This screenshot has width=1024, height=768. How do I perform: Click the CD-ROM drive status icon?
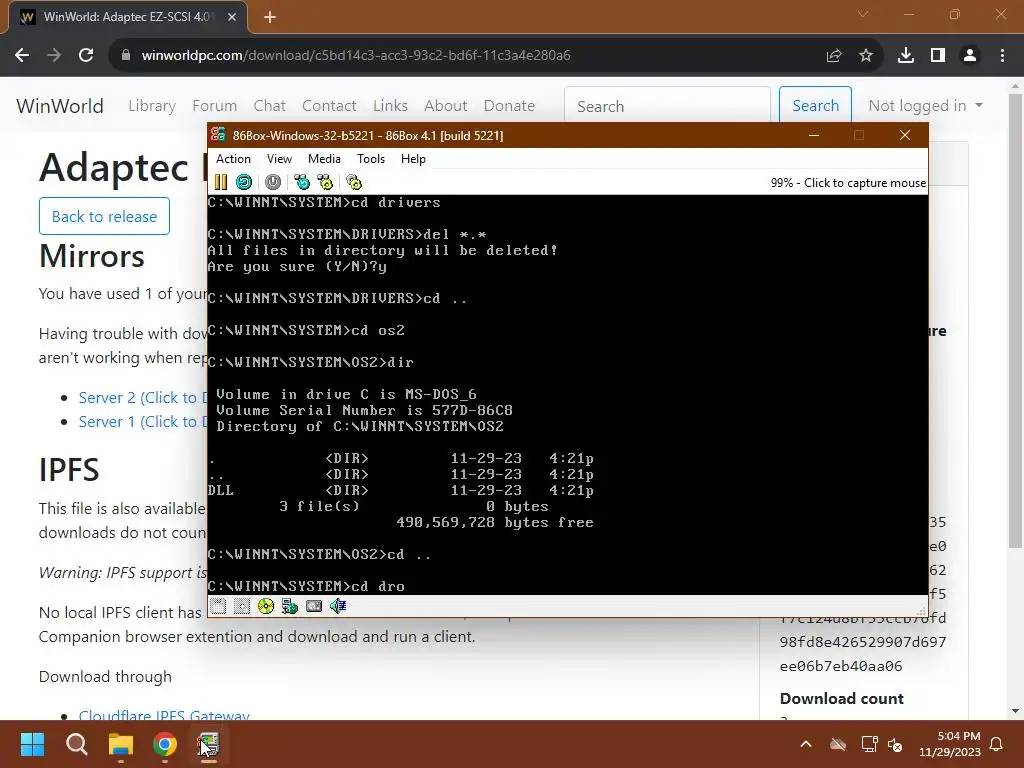pyautogui.click(x=266, y=607)
